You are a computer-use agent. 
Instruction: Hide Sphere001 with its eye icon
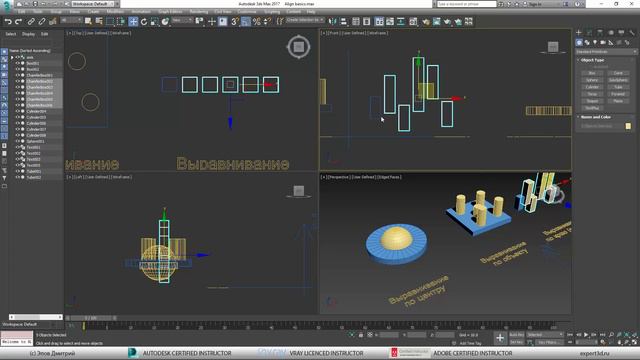(x=18, y=141)
